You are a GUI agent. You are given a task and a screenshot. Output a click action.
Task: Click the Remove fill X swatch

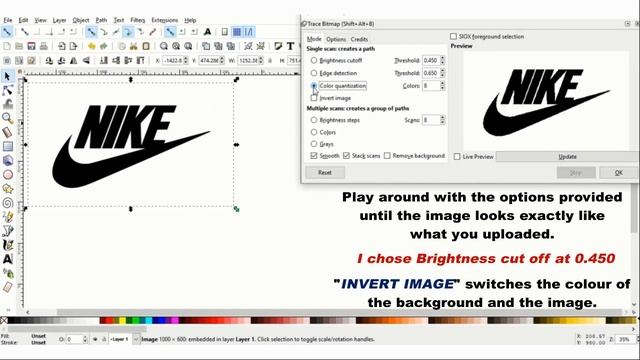coord(4,320)
